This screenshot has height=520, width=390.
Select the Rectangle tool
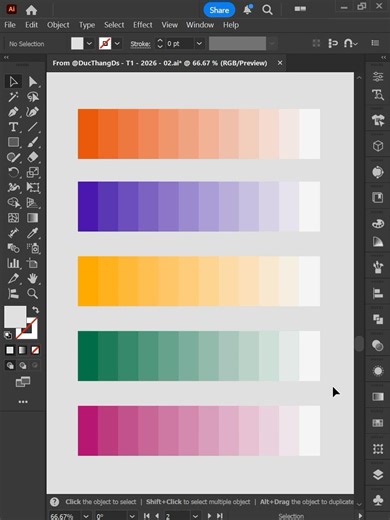(x=13, y=142)
